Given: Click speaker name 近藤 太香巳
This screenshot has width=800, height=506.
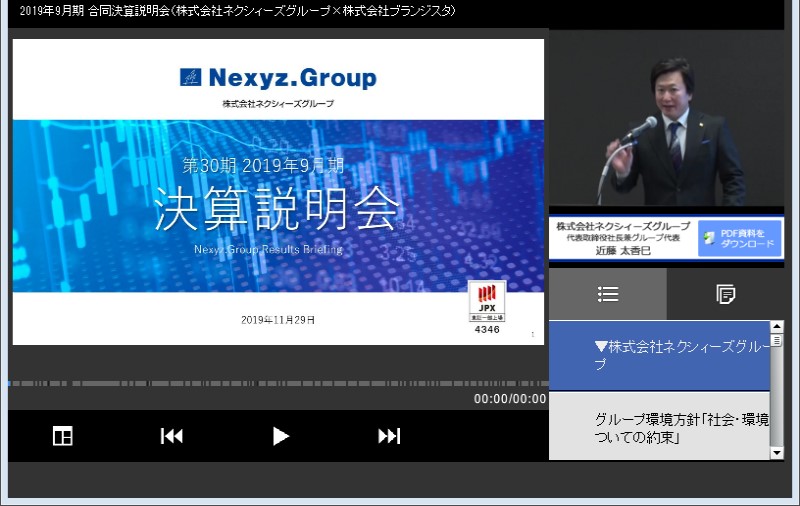Looking at the screenshot, I should coord(623,250).
